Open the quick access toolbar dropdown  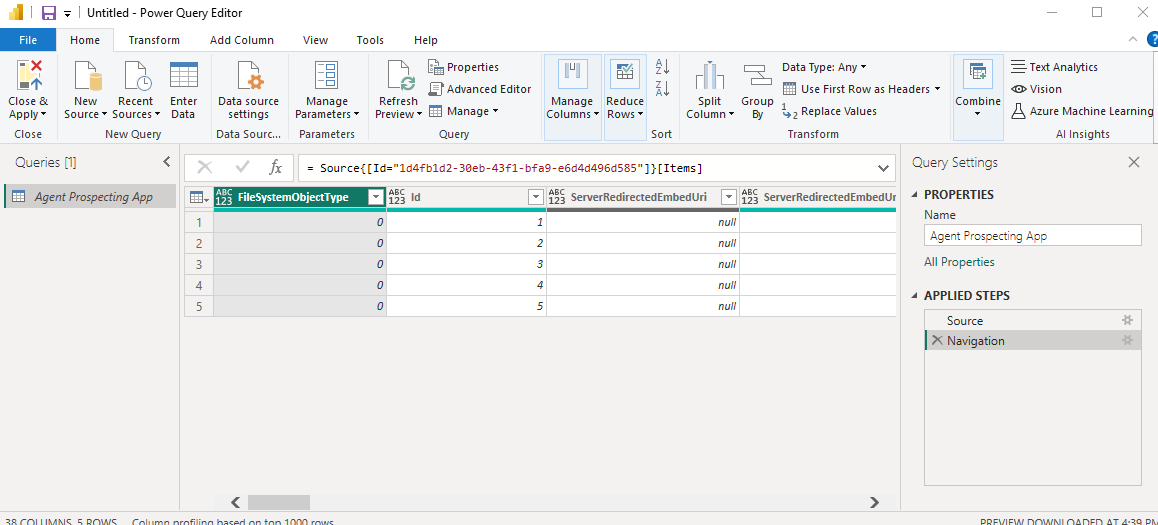[x=67, y=14]
